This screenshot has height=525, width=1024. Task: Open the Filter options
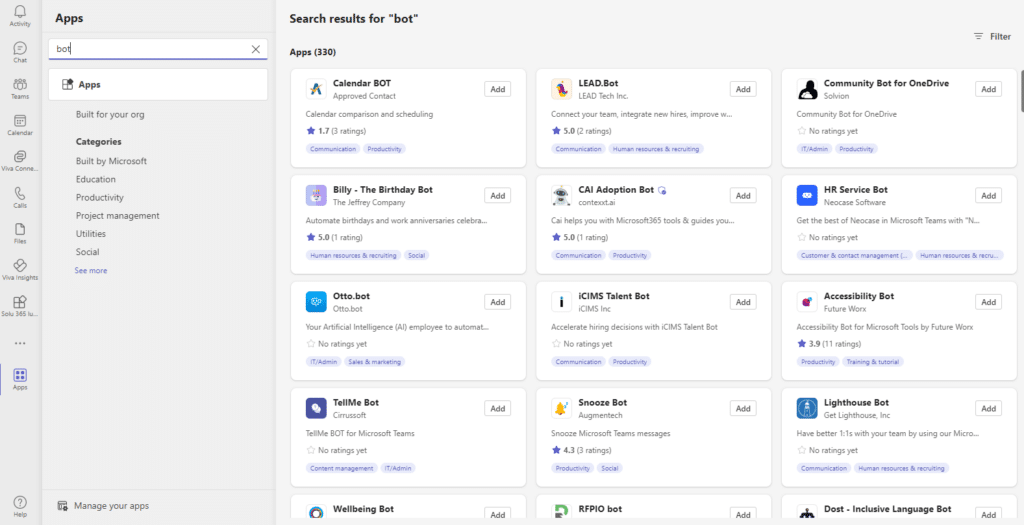point(992,37)
